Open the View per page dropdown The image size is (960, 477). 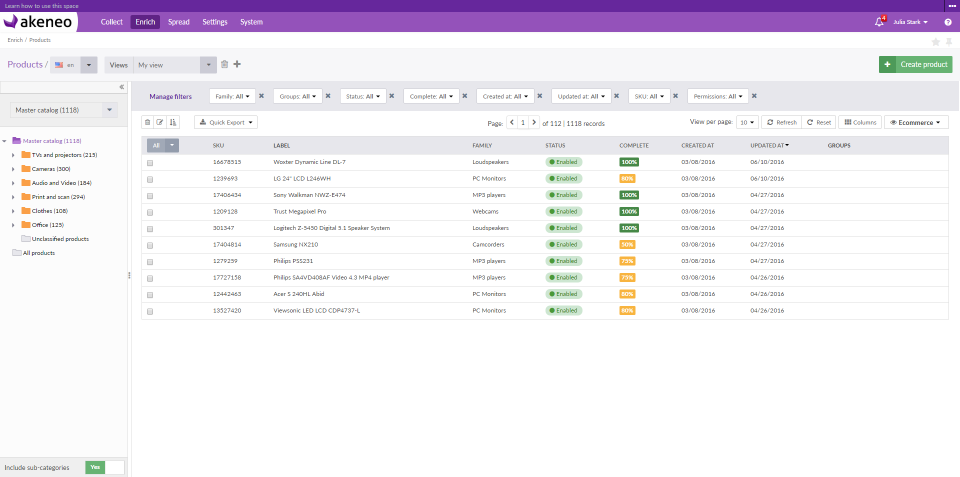coord(748,122)
